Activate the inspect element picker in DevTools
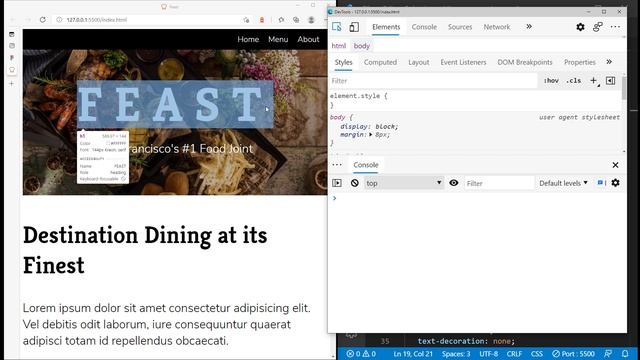640x360 pixels. 337,27
